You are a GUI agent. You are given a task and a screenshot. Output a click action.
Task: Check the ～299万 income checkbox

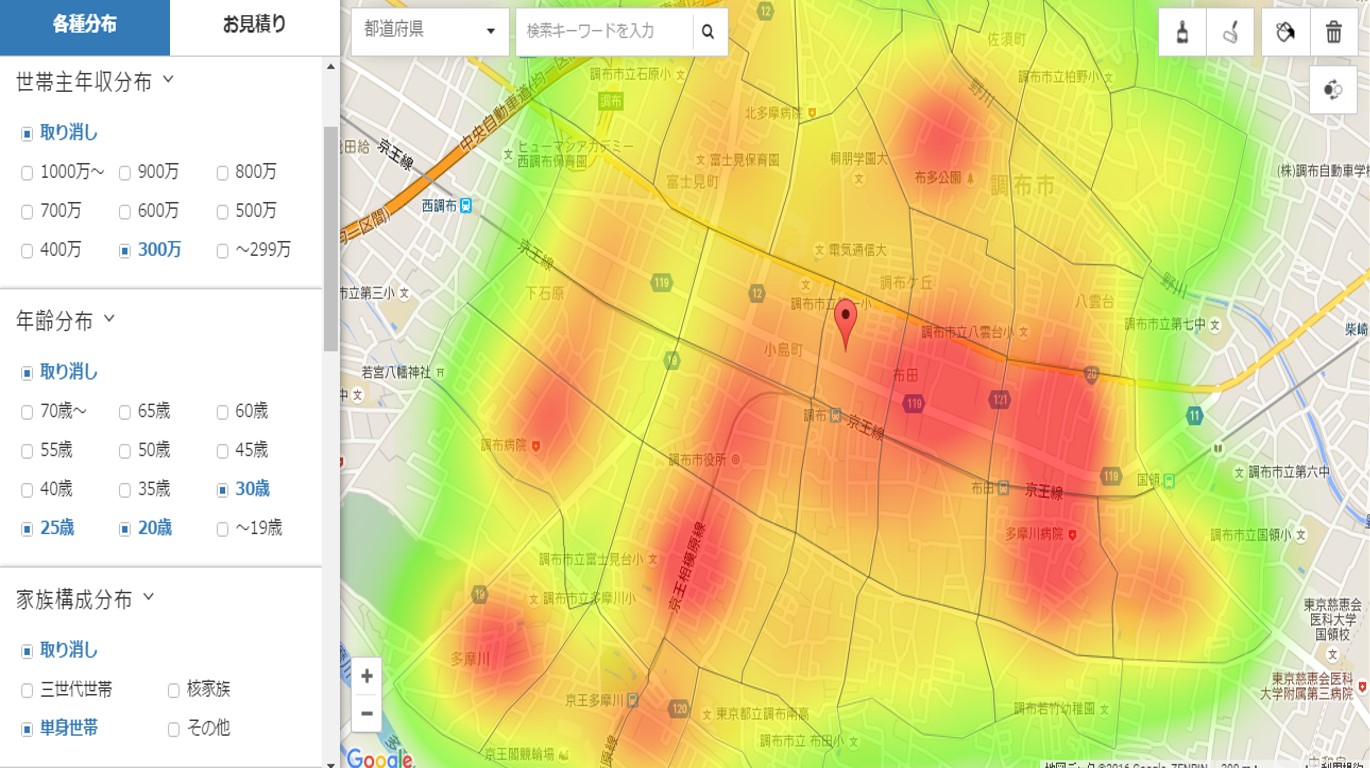(223, 251)
